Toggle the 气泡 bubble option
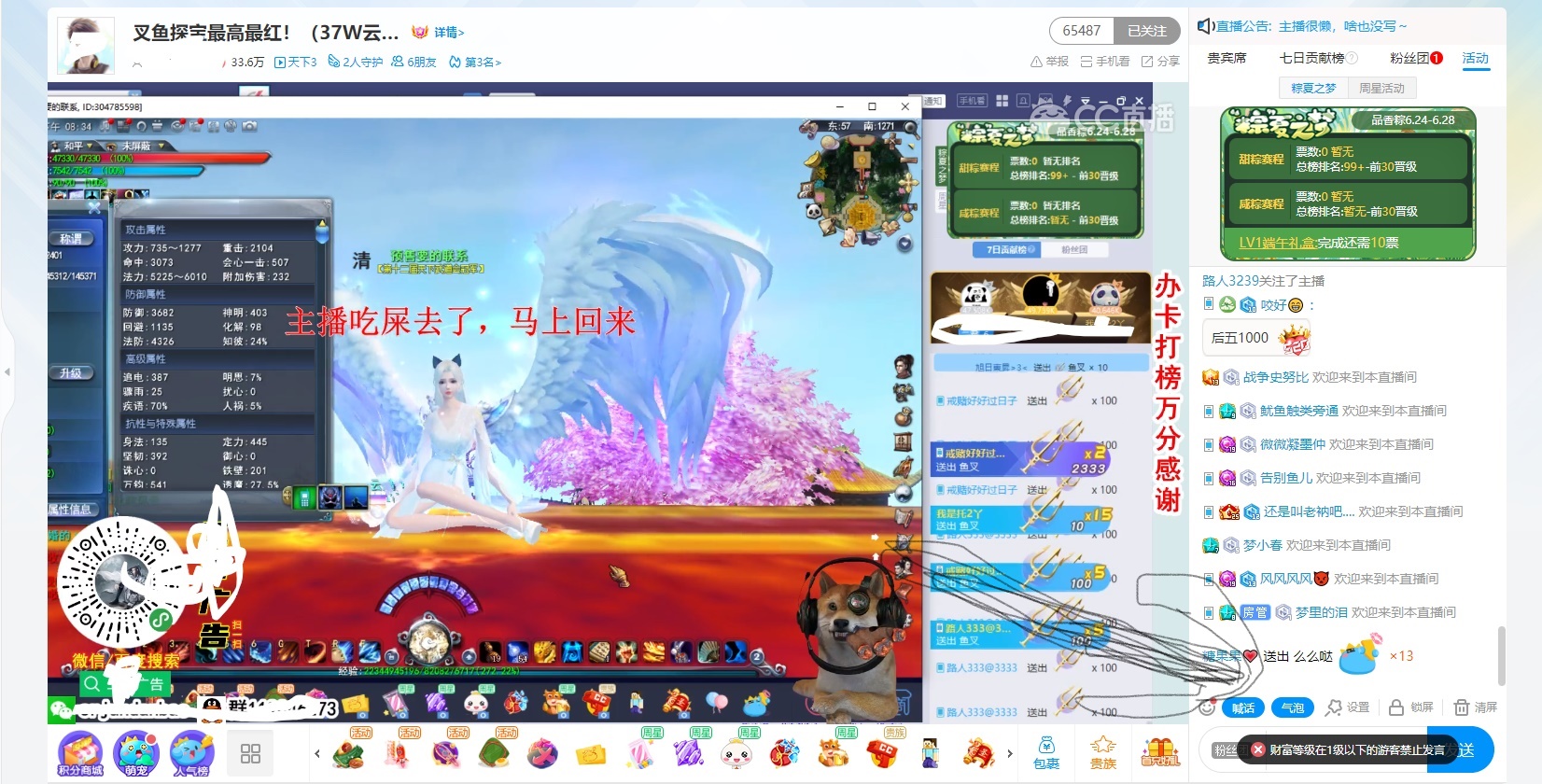Viewport: 1542px width, 784px height. tap(1293, 707)
